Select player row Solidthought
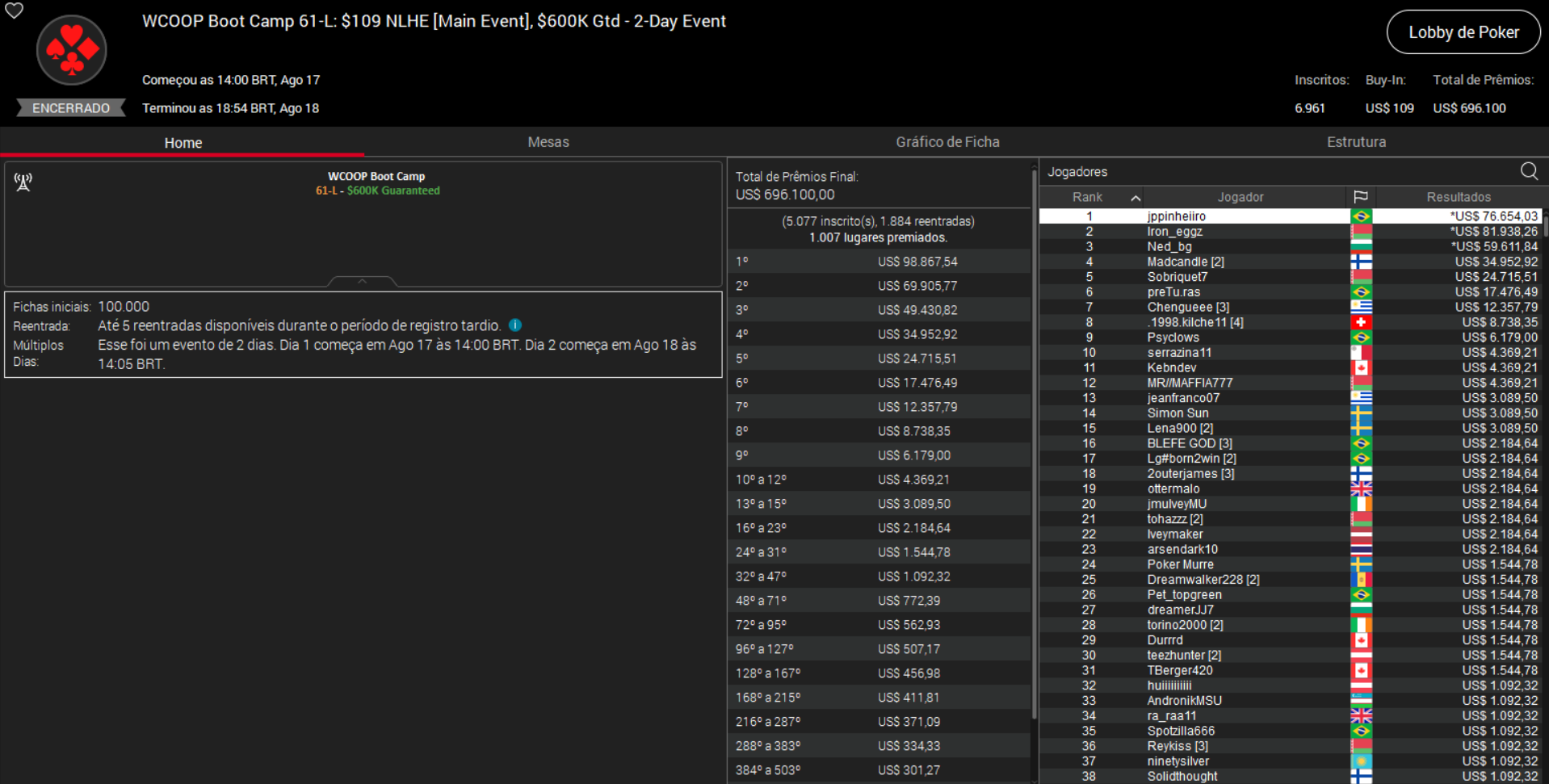 pos(1290,777)
